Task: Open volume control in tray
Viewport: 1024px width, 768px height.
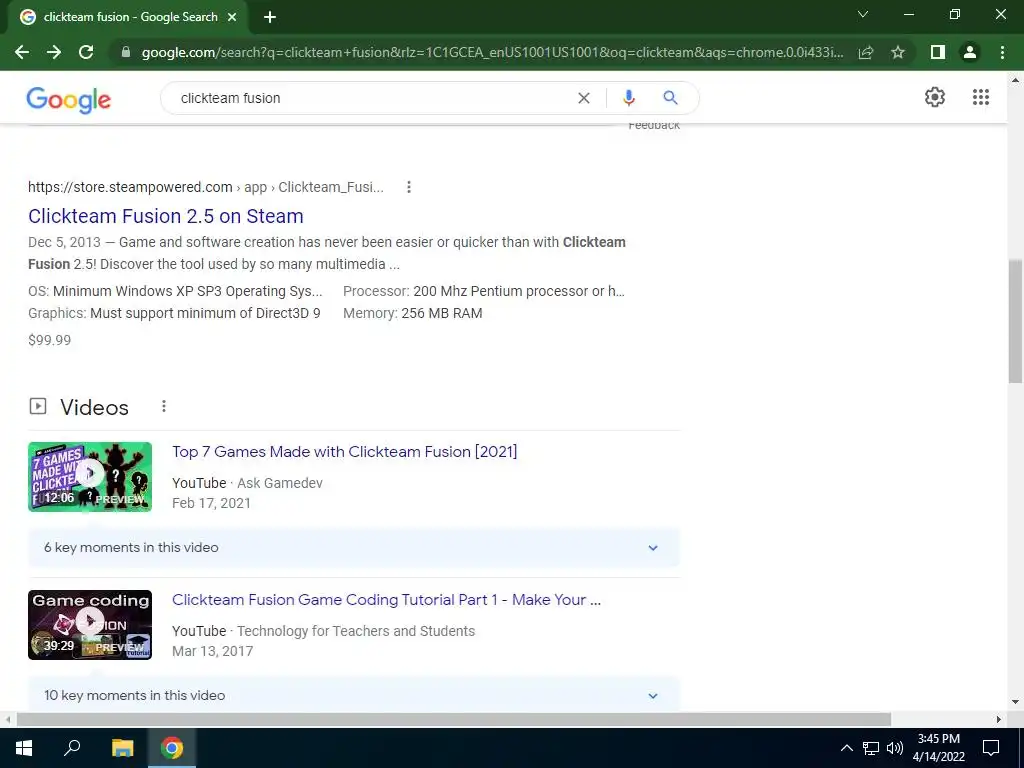Action: pyautogui.click(x=895, y=748)
